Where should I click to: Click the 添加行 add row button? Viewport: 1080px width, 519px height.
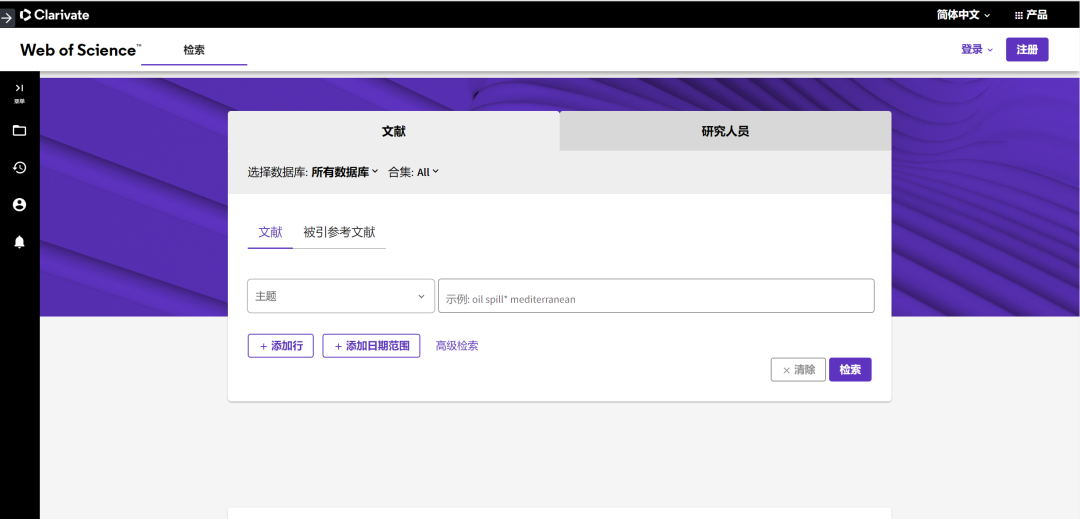pyautogui.click(x=281, y=346)
